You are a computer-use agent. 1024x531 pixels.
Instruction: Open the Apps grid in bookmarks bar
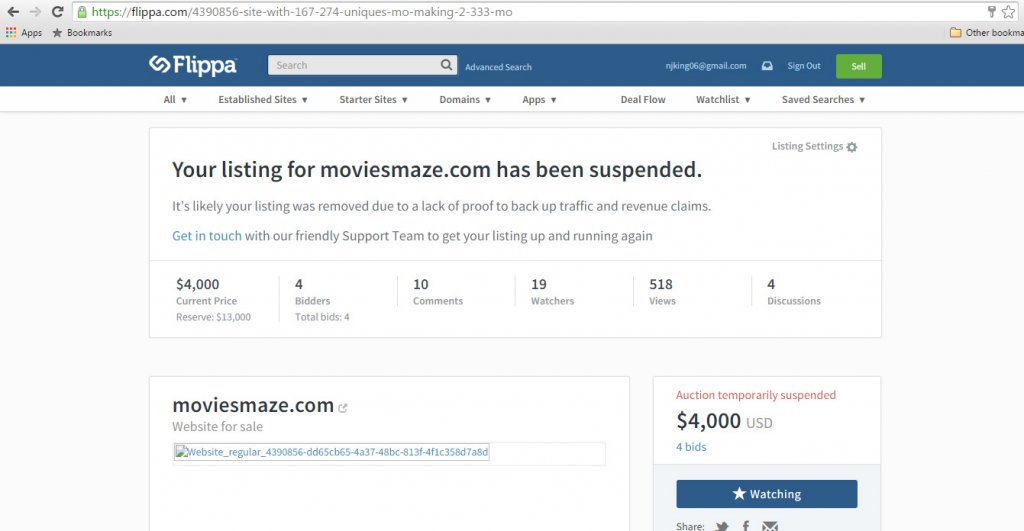click(x=24, y=33)
